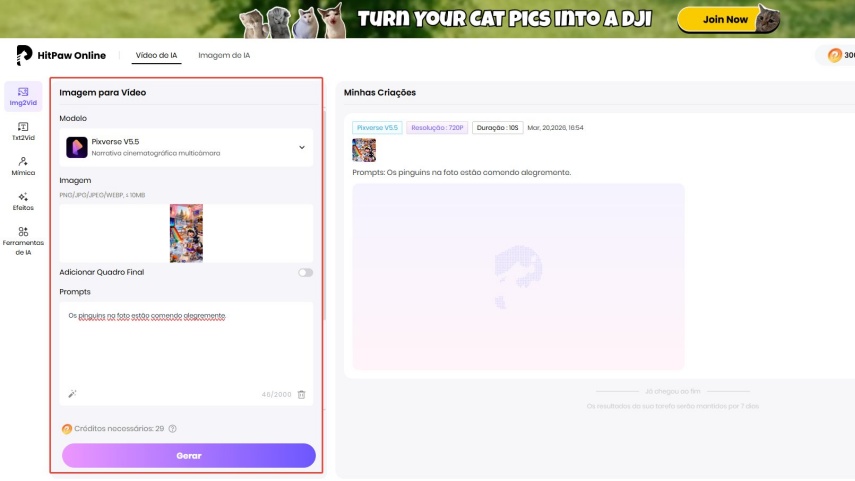Click the Imagem para Vídeo heading
This screenshot has height=481, width=855.
103,93
